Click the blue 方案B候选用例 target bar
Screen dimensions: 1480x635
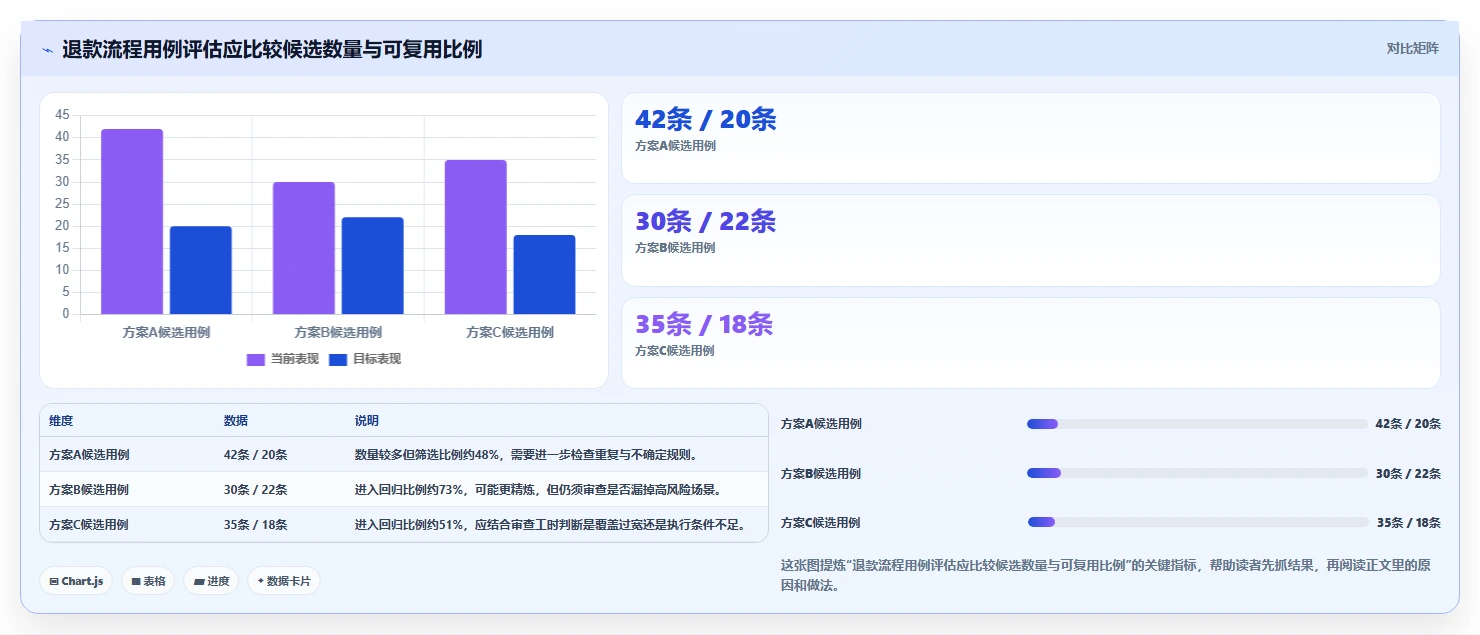(373, 266)
